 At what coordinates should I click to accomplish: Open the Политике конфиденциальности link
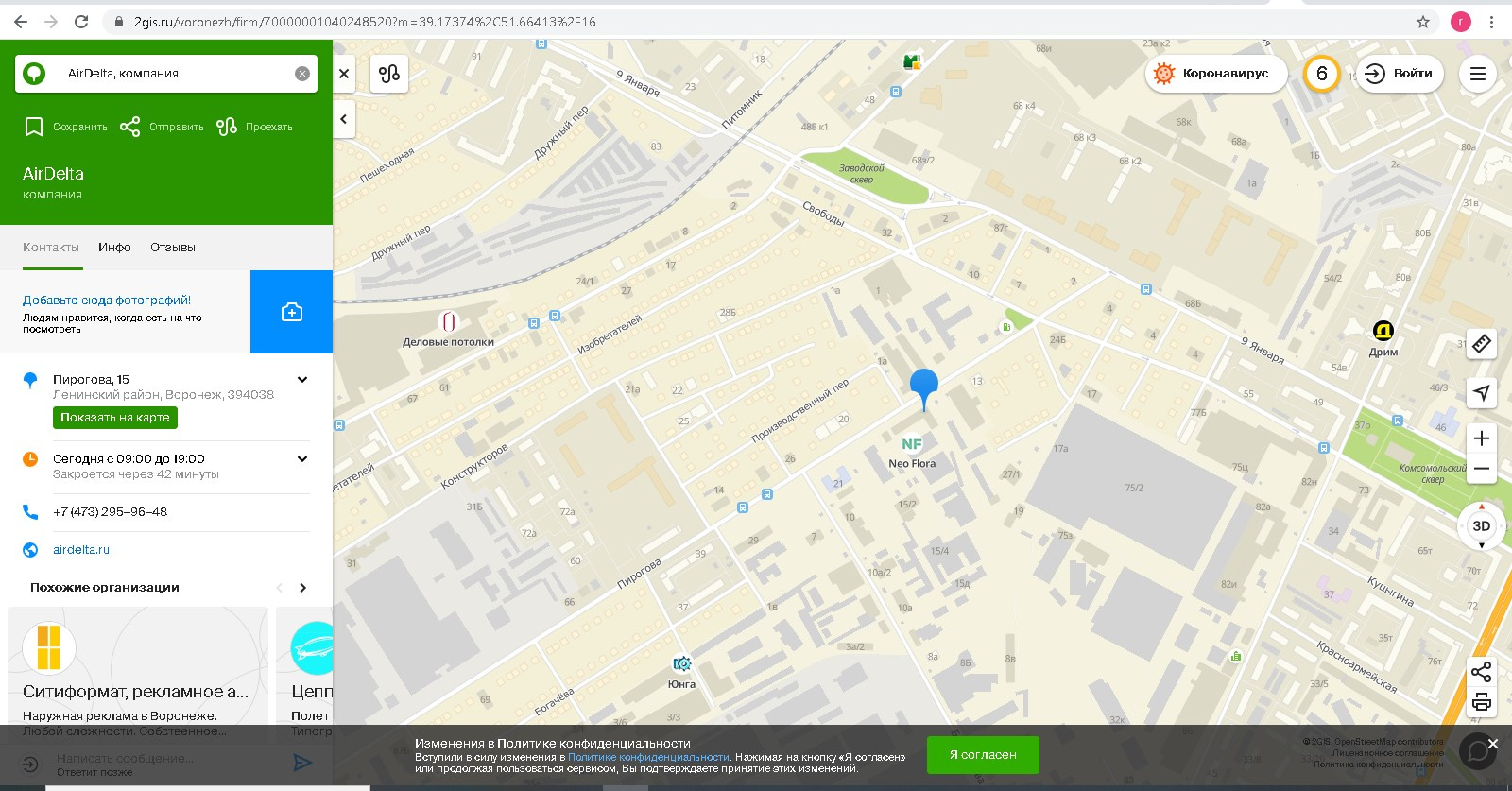click(x=648, y=757)
